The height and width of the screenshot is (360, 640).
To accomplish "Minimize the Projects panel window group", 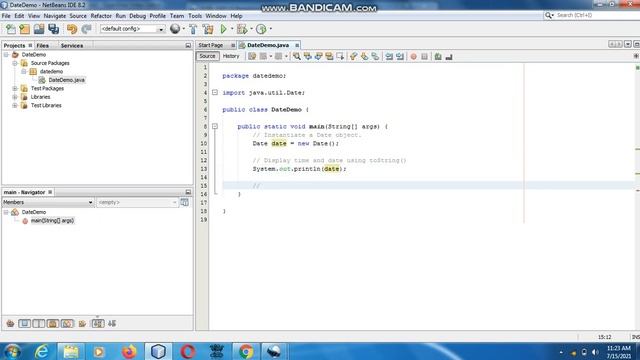I will pos(188,45).
